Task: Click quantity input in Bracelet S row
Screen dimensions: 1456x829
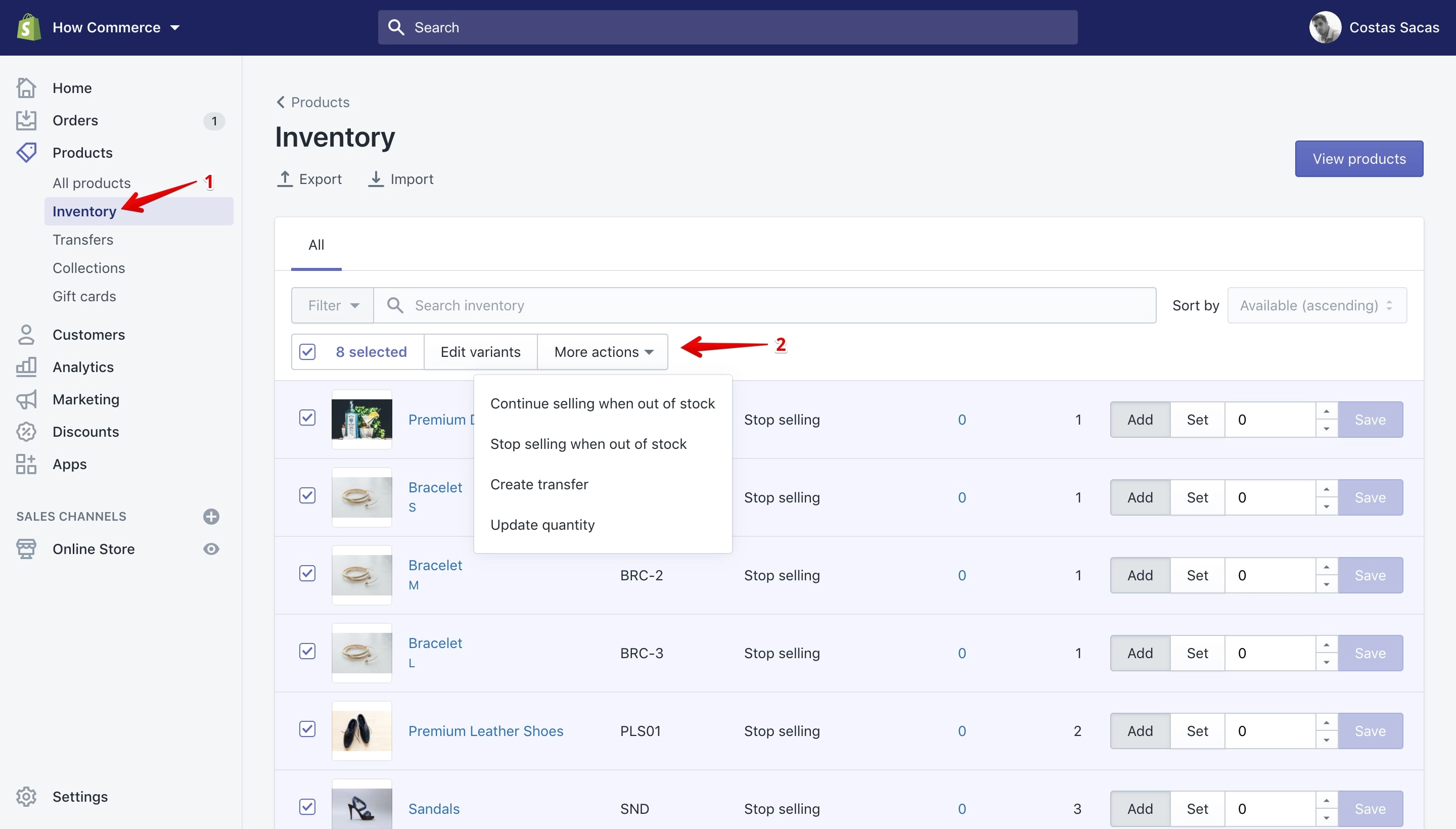Action: point(1270,497)
